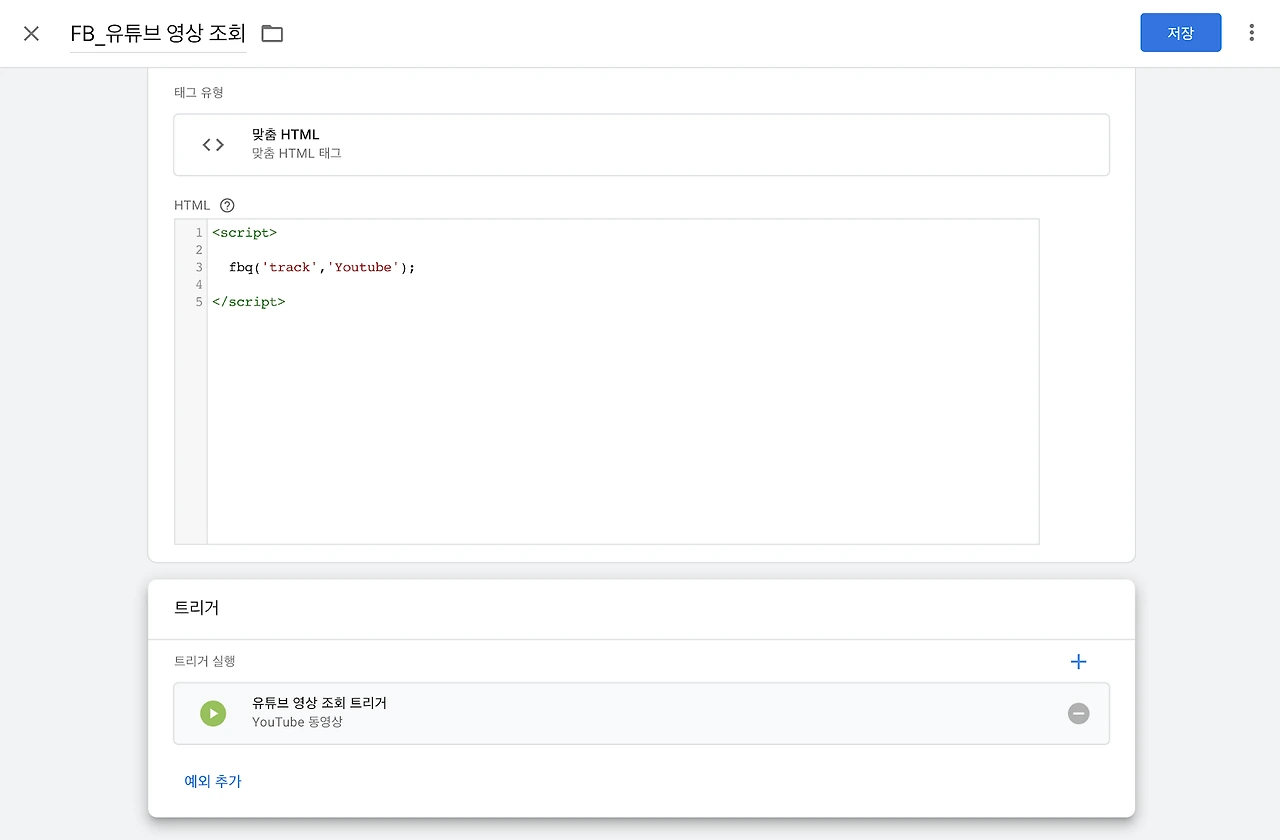Click the HTML help question mark icon
1280x840 pixels.
point(227,205)
